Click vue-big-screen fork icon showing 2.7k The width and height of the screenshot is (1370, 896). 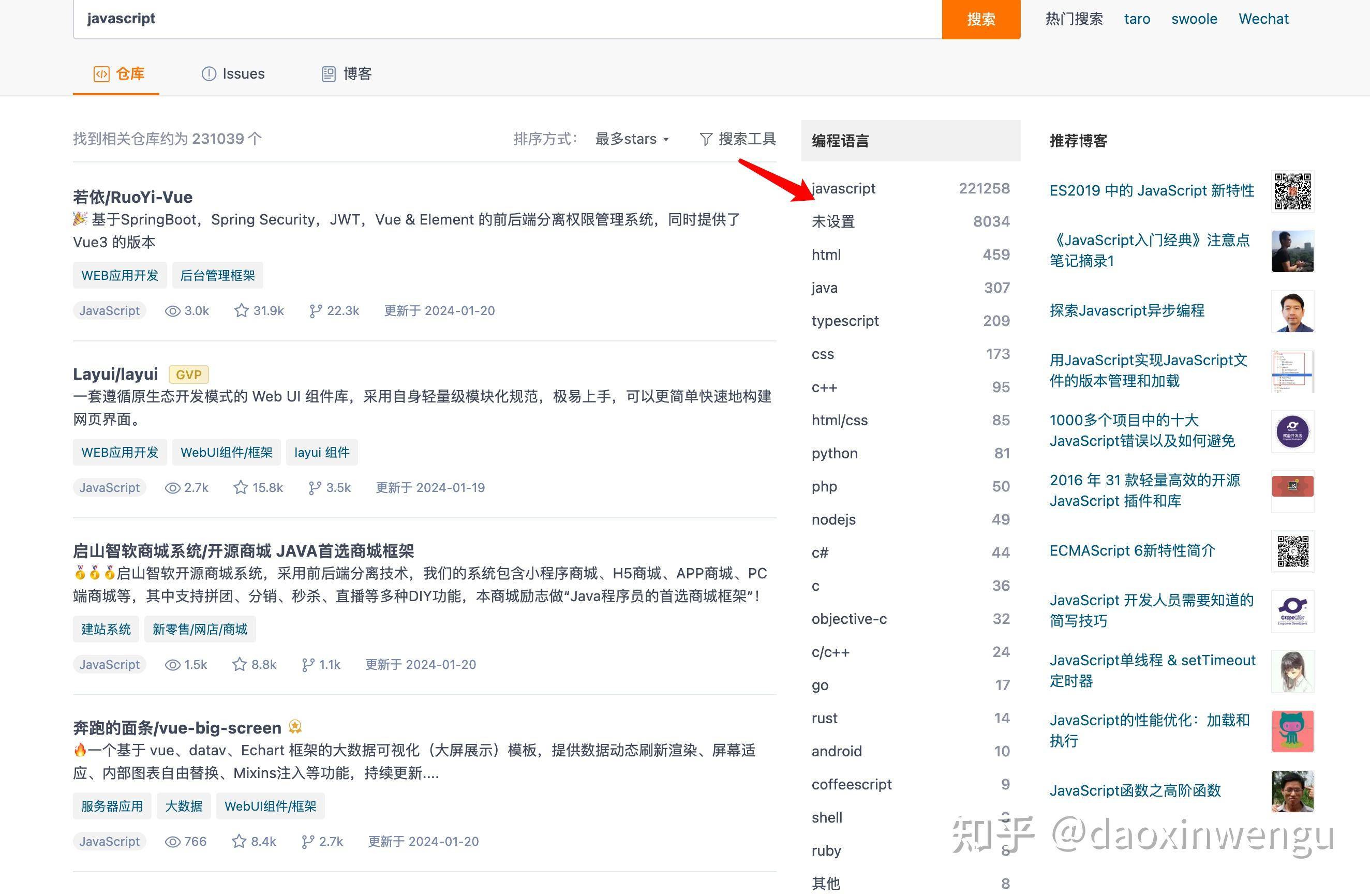307,842
